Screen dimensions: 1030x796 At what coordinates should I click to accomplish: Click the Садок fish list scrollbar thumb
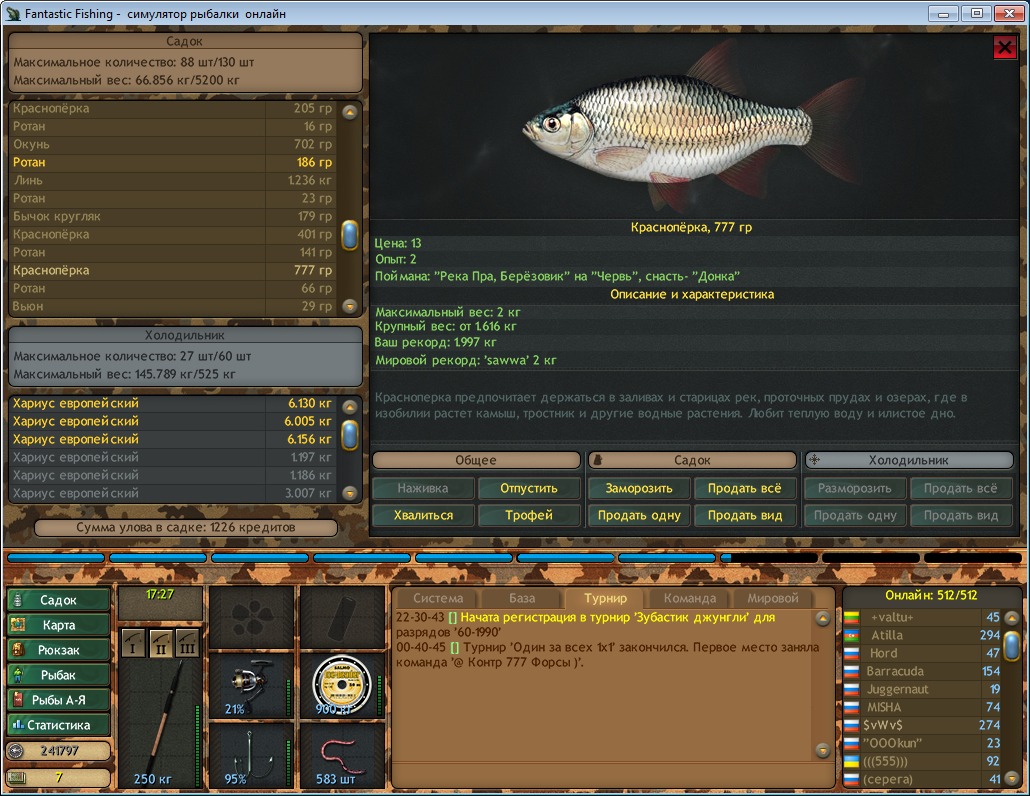[350, 235]
